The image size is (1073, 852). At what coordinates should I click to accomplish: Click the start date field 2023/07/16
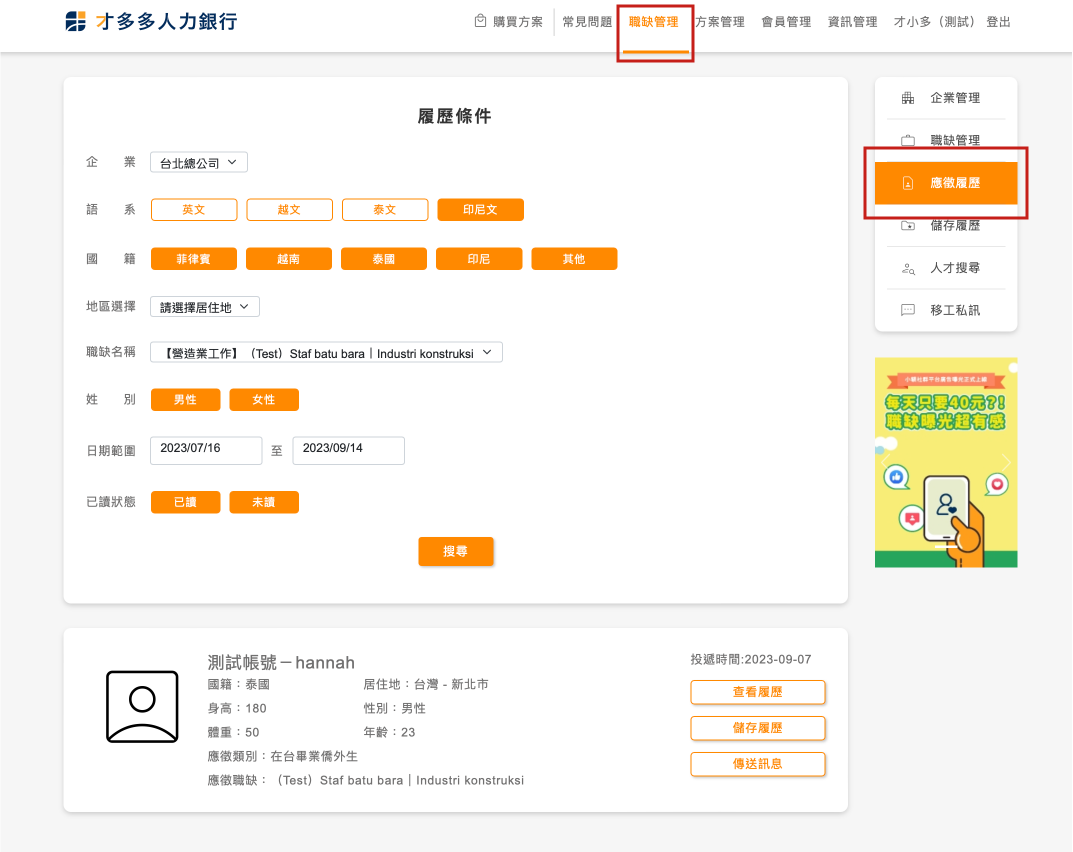[206, 450]
